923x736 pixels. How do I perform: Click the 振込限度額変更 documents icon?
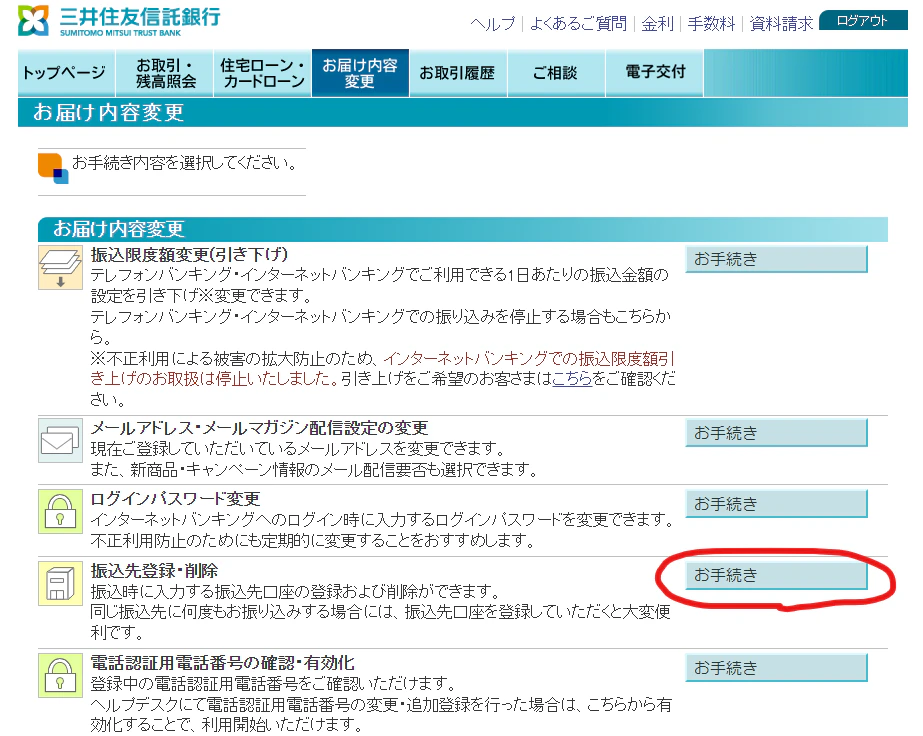pyautogui.click(x=61, y=267)
